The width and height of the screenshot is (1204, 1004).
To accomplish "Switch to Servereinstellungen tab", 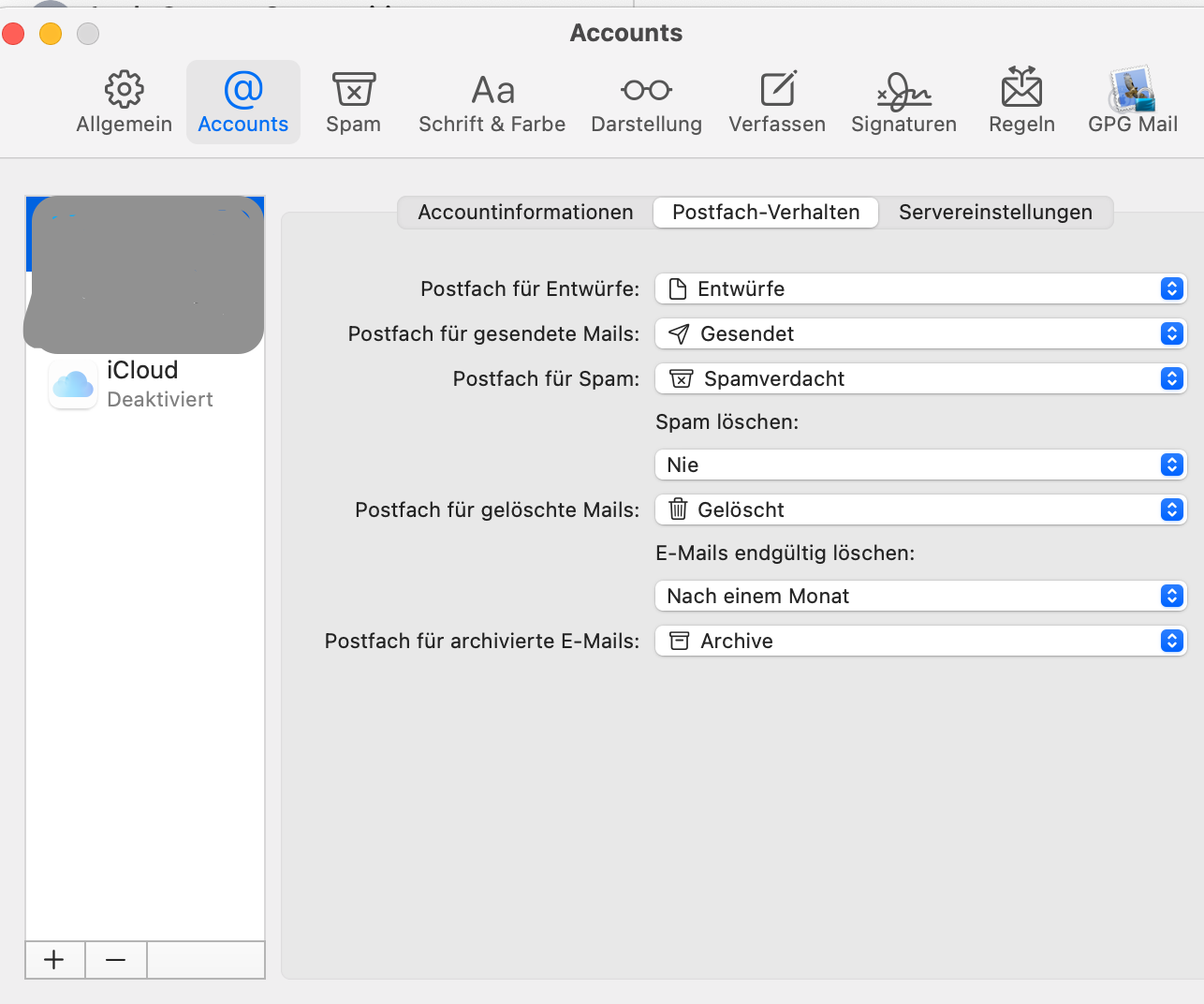I will click(x=995, y=213).
